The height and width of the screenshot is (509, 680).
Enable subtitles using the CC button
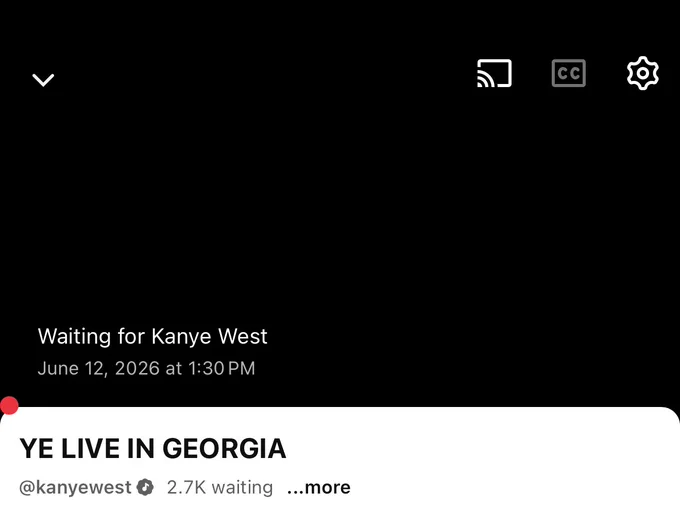click(569, 73)
